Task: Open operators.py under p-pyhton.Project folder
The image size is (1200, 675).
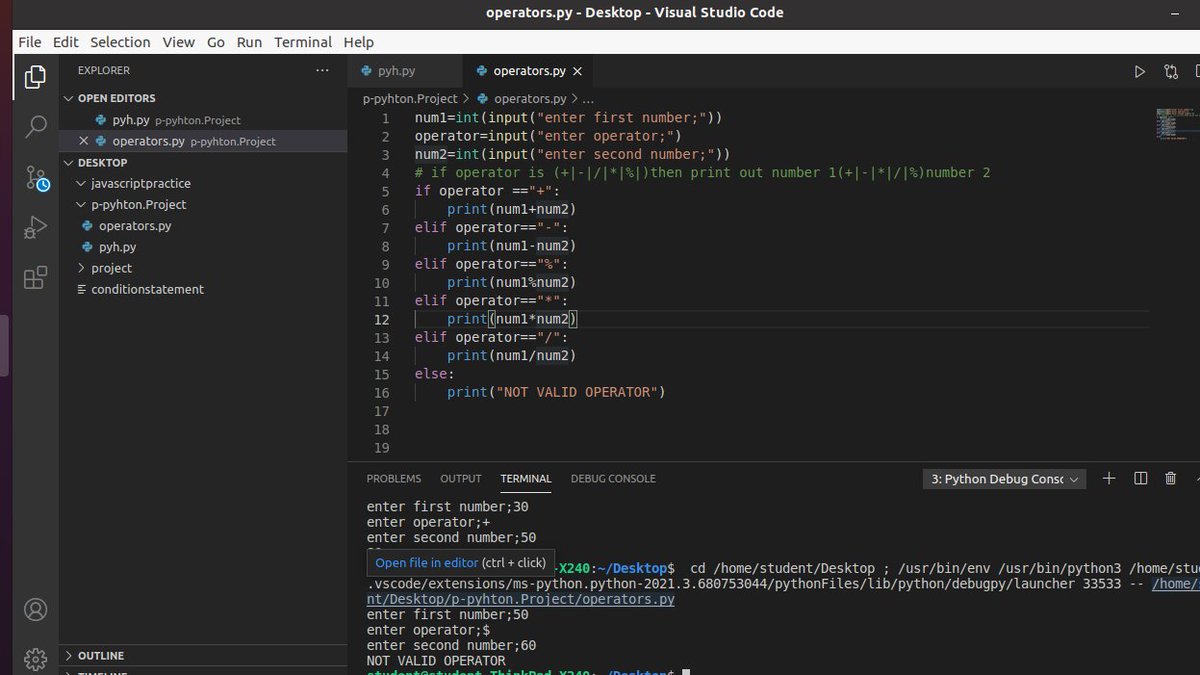Action: pyautogui.click(x=203, y=226)
